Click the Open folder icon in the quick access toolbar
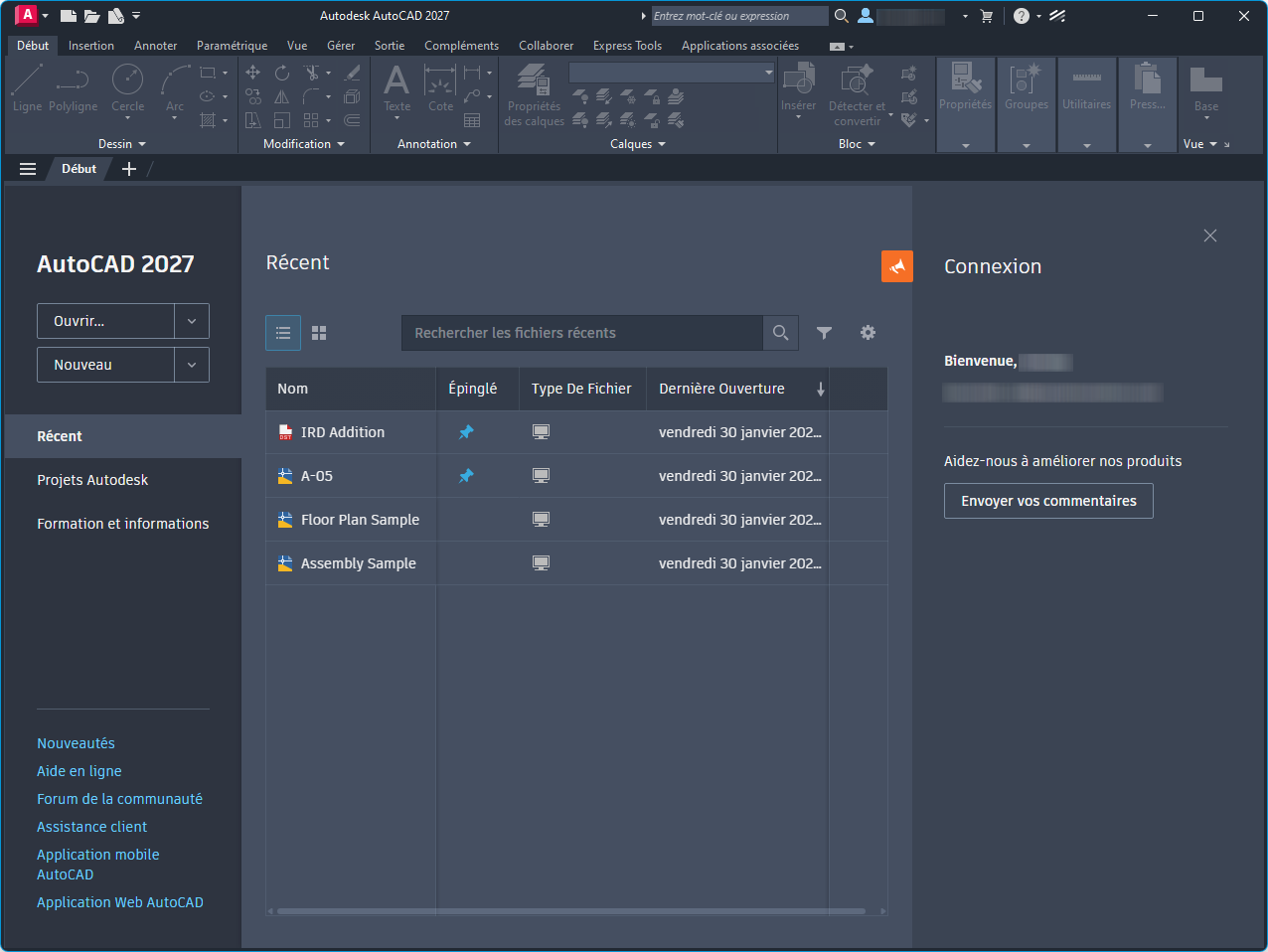The image size is (1268, 952). coord(91,16)
